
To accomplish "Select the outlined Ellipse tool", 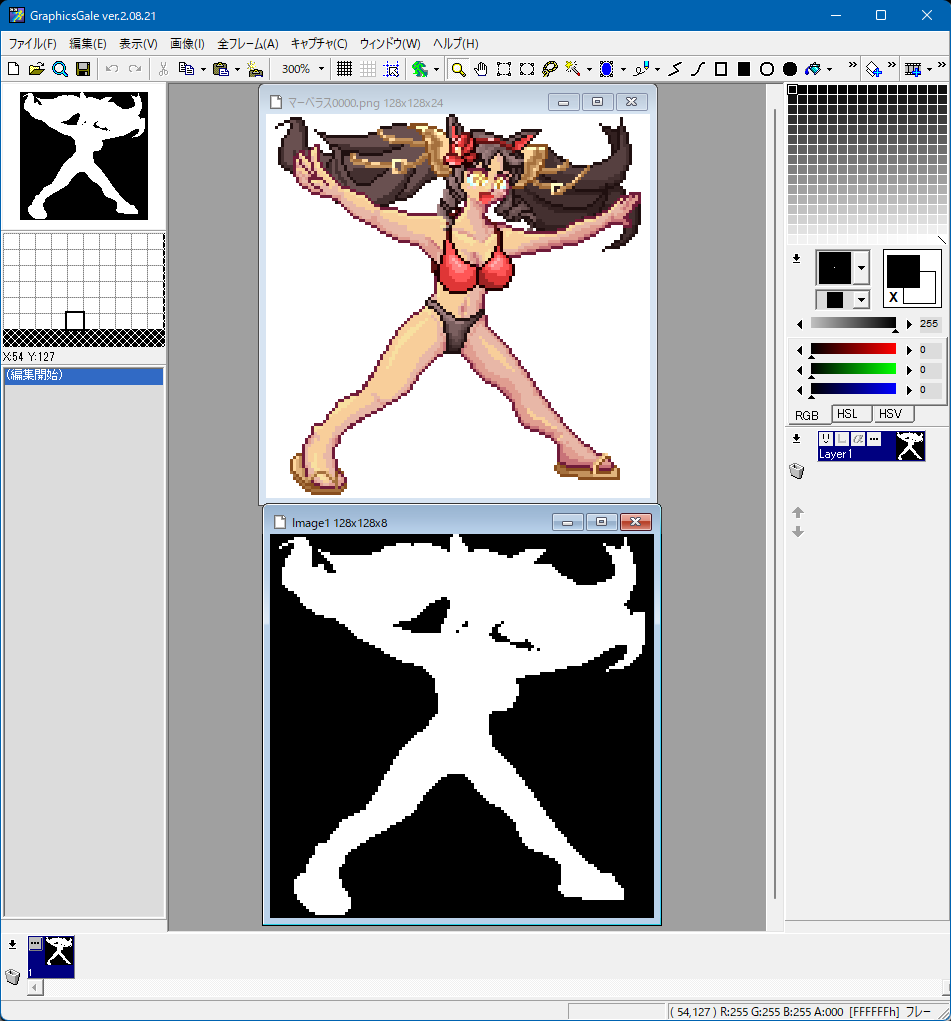I will [x=767, y=68].
